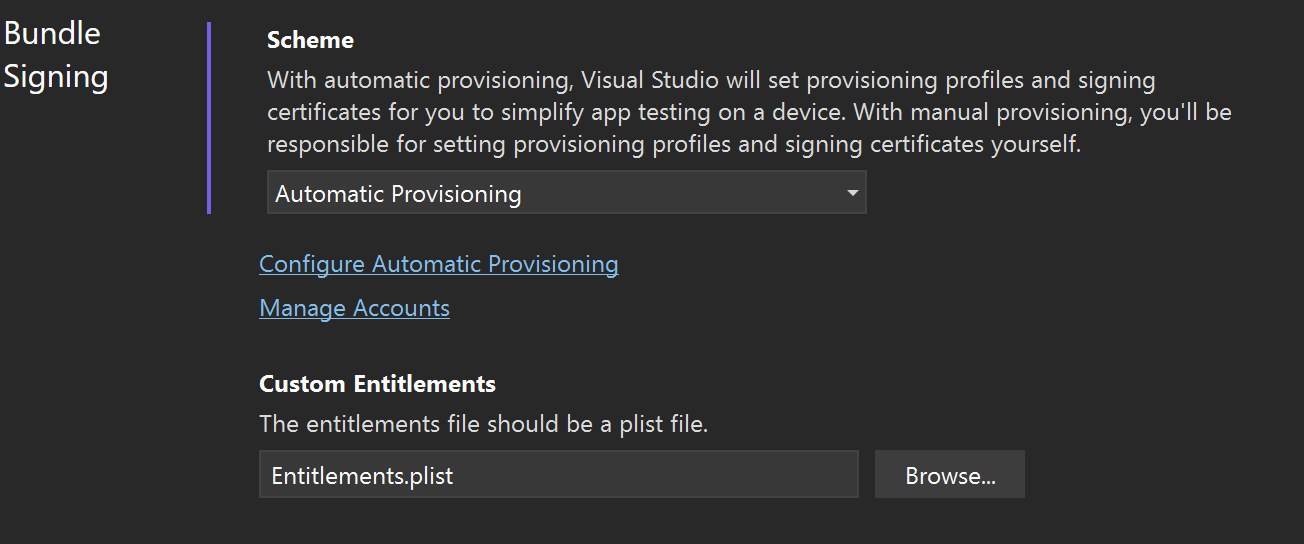
Task: Click the Custom Entitlements heading
Action: click(x=377, y=384)
